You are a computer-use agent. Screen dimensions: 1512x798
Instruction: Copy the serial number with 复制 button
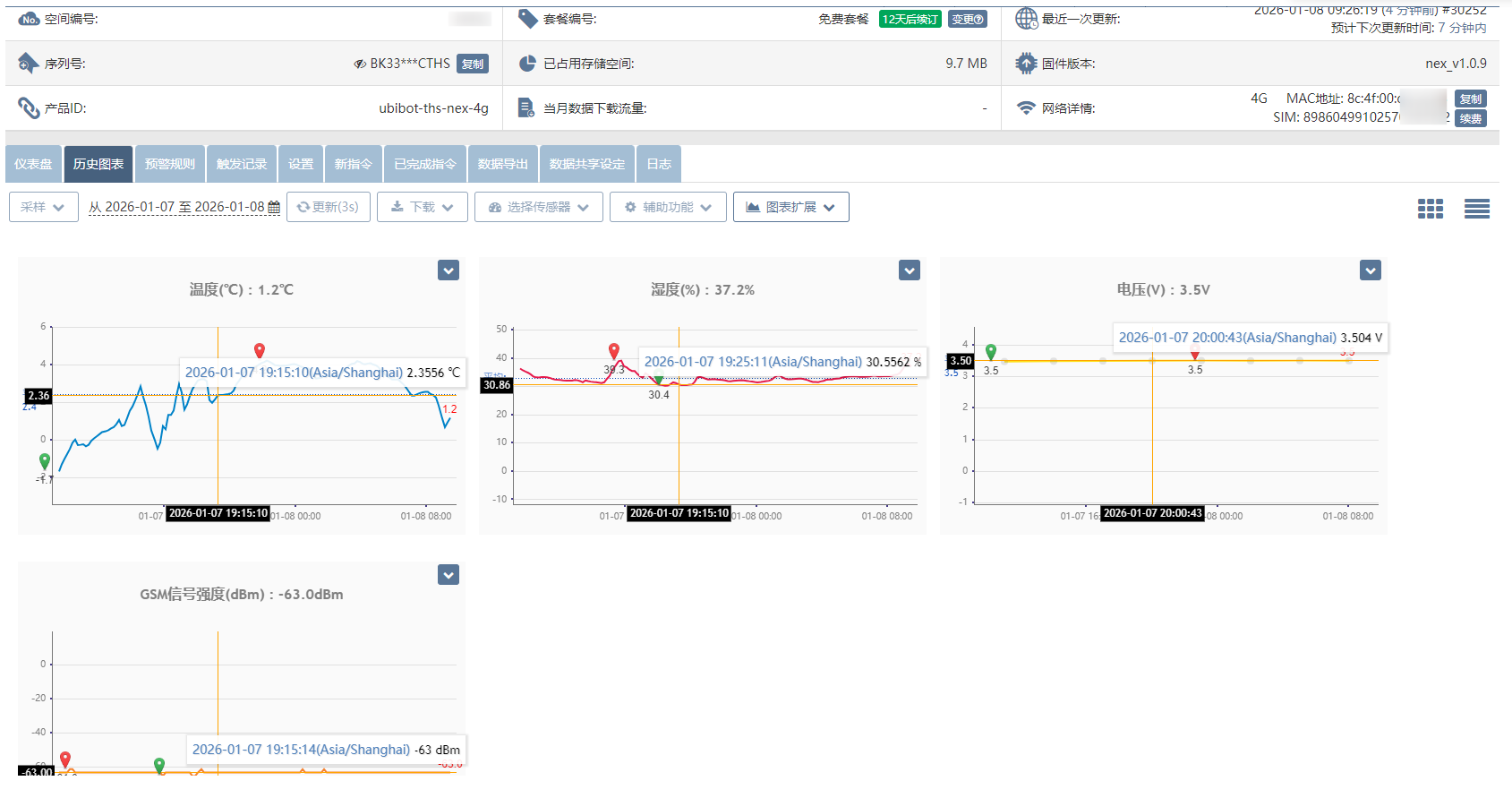point(473,64)
